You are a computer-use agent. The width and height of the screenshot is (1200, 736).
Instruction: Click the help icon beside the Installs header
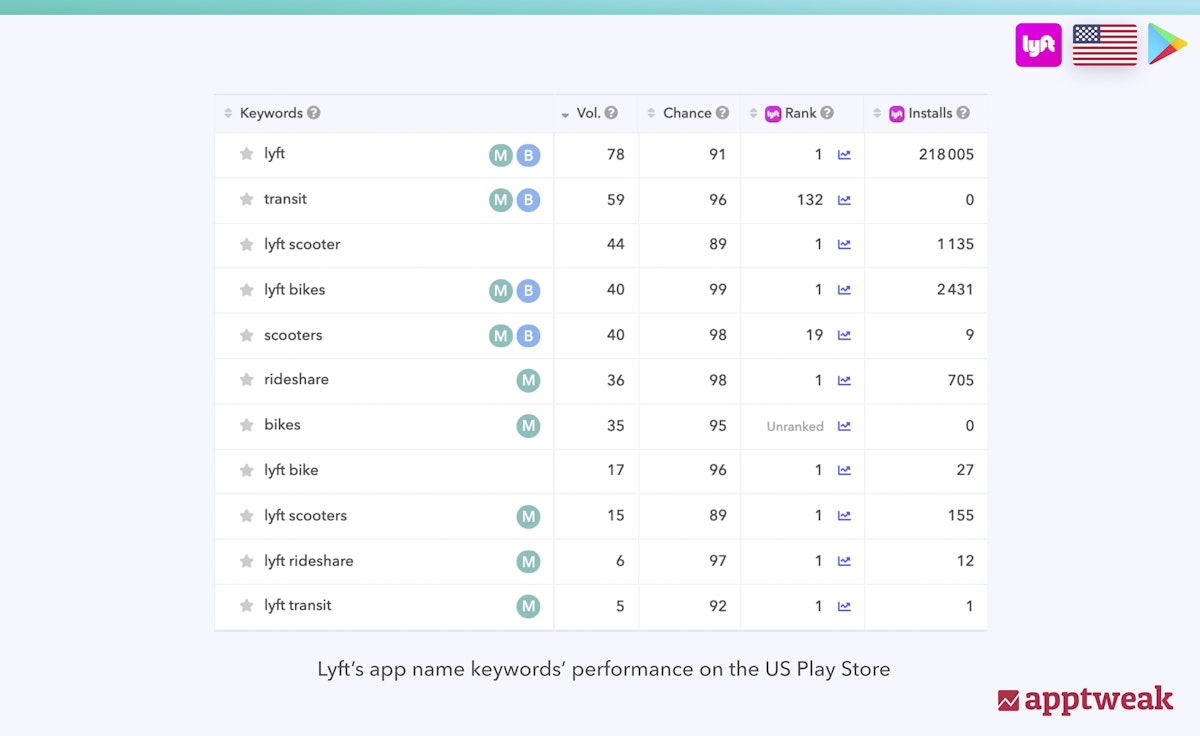[x=962, y=113]
